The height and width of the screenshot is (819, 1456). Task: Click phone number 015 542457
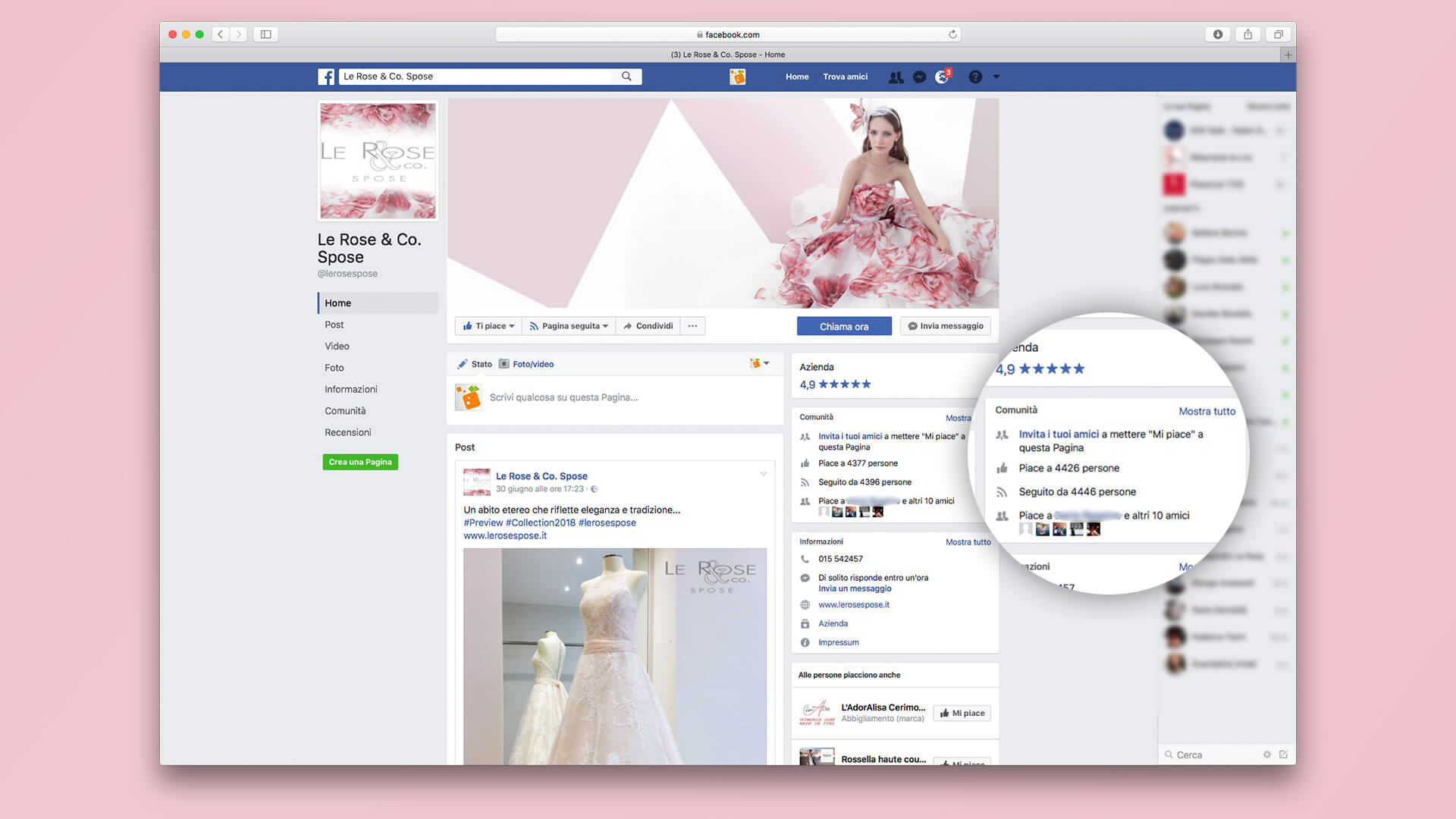pos(840,559)
